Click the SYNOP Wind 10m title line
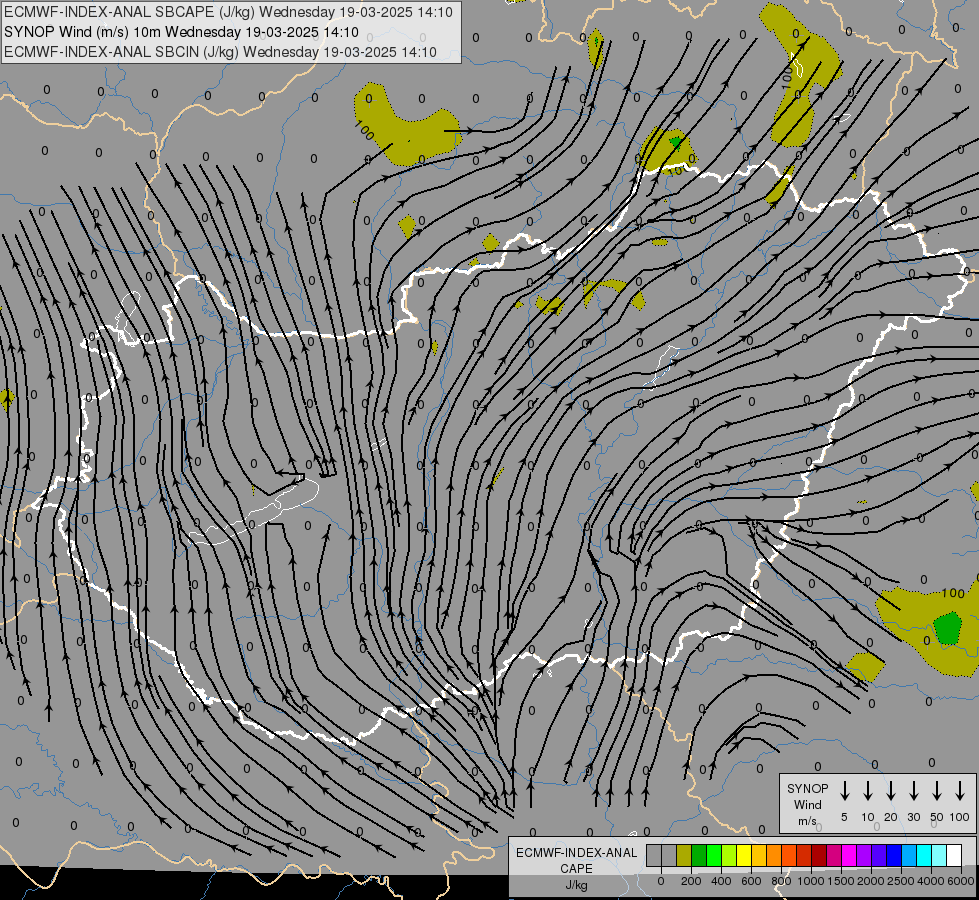This screenshot has width=979, height=900. pos(181,32)
